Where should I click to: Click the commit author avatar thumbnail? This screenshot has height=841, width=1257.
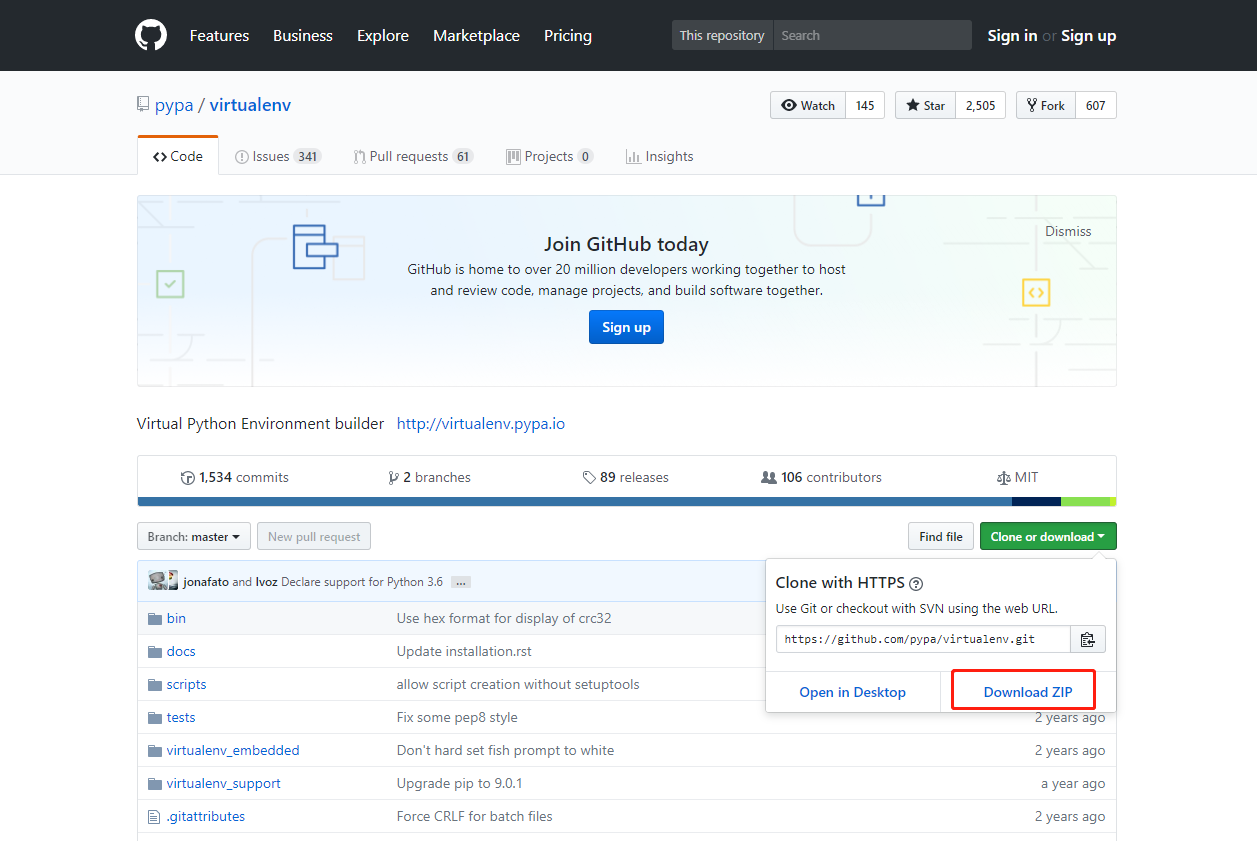pyautogui.click(x=163, y=581)
